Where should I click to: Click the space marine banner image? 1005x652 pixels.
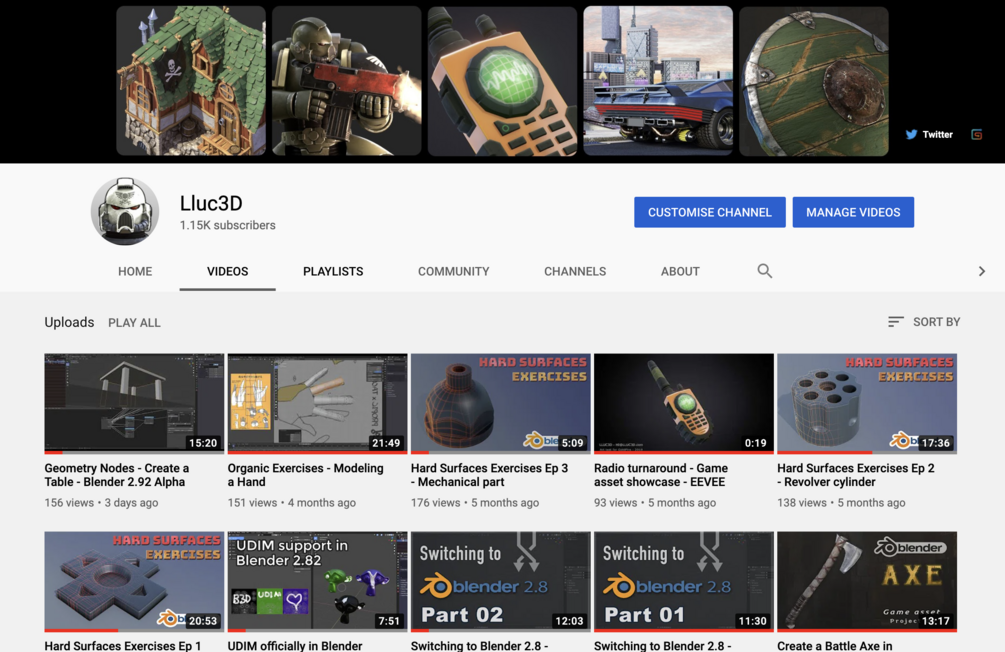(347, 81)
